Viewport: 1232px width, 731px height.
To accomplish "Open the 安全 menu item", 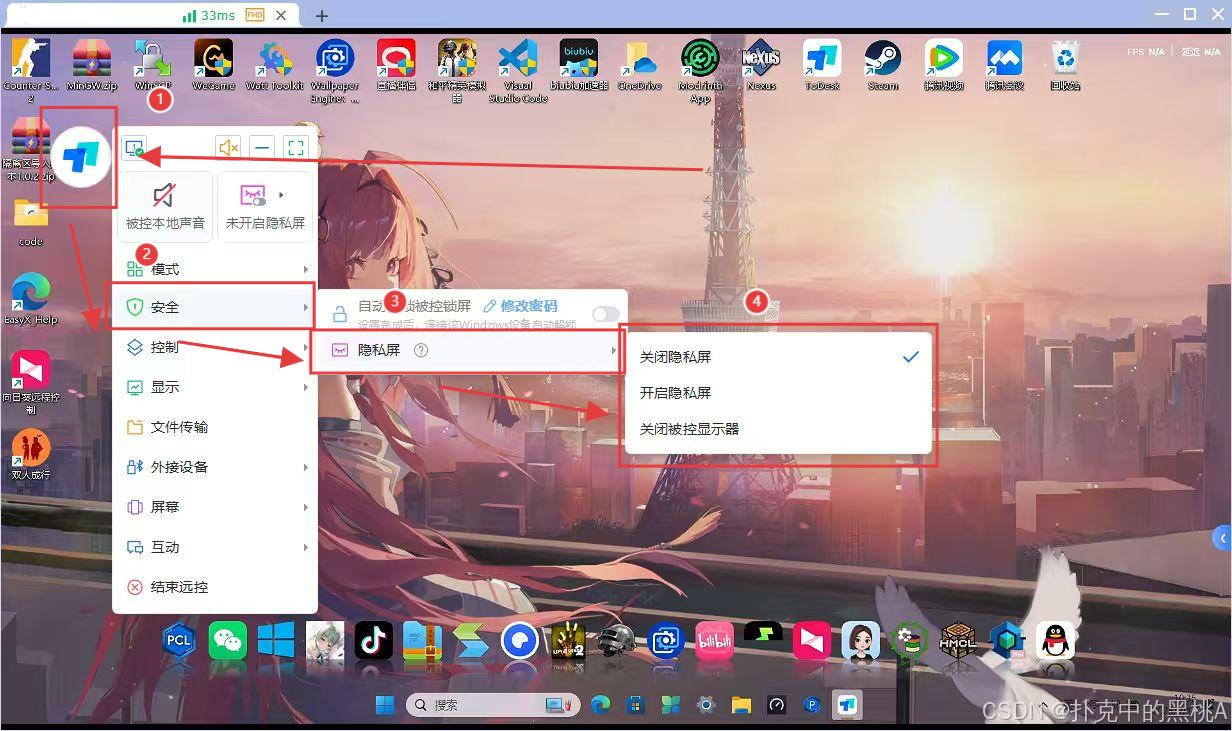I will point(215,307).
